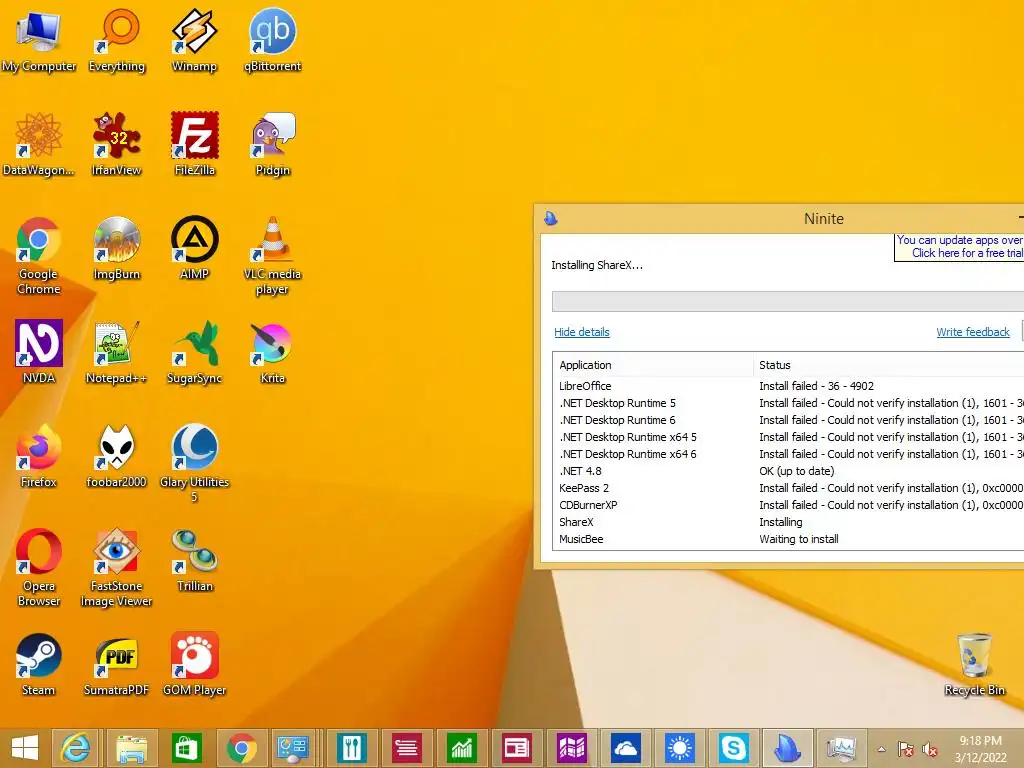Select the AIMP shortcut icon
This screenshot has width=1024, height=768.
(x=195, y=248)
